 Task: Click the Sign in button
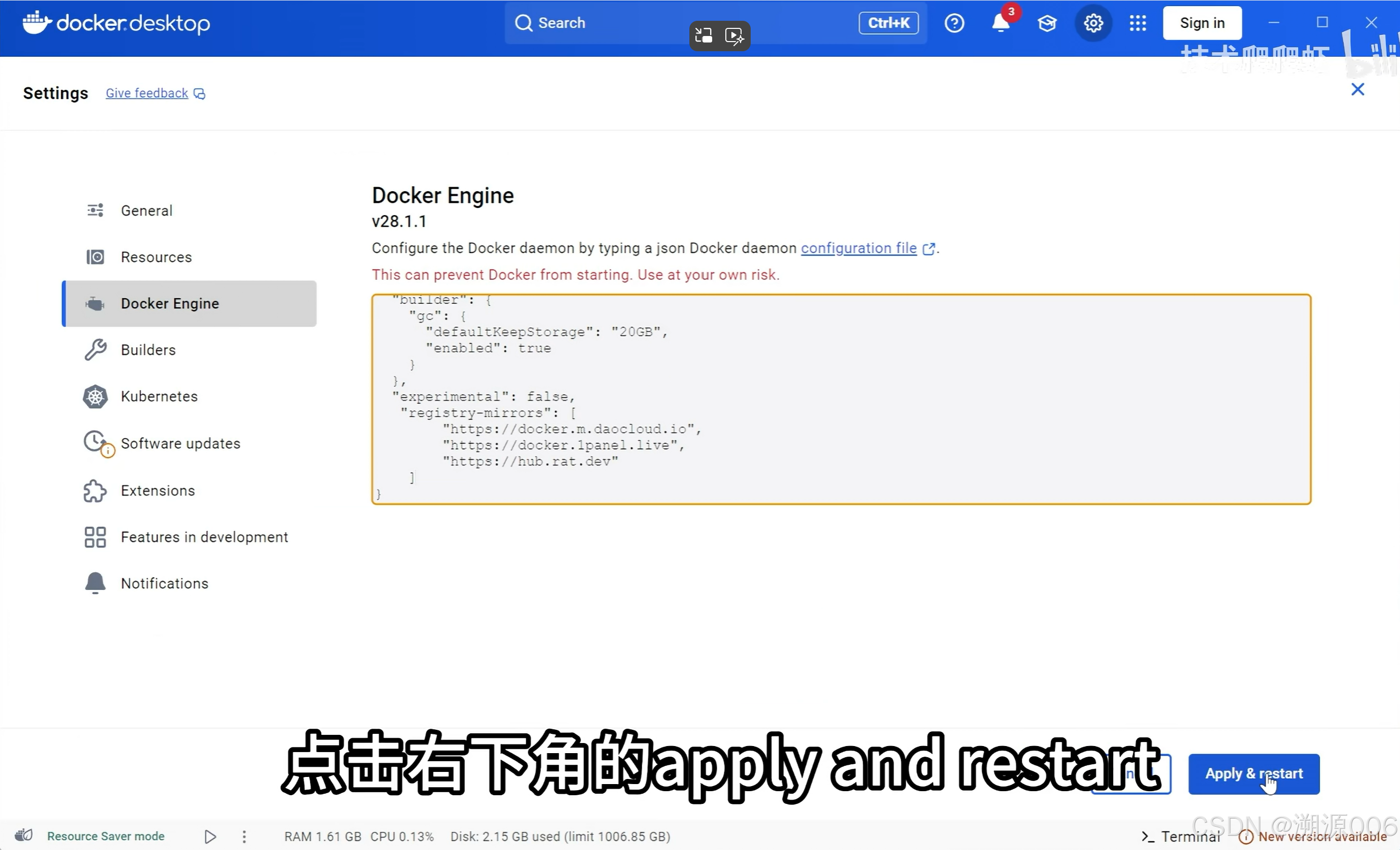tap(1202, 23)
